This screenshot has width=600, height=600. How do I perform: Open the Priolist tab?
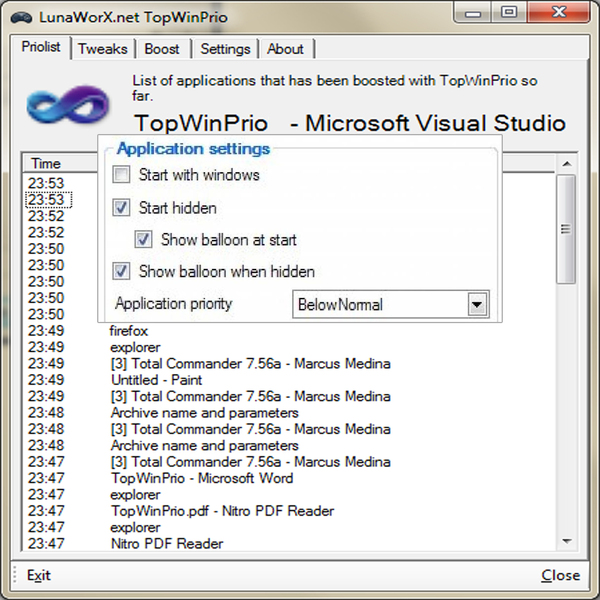pyautogui.click(x=41, y=47)
